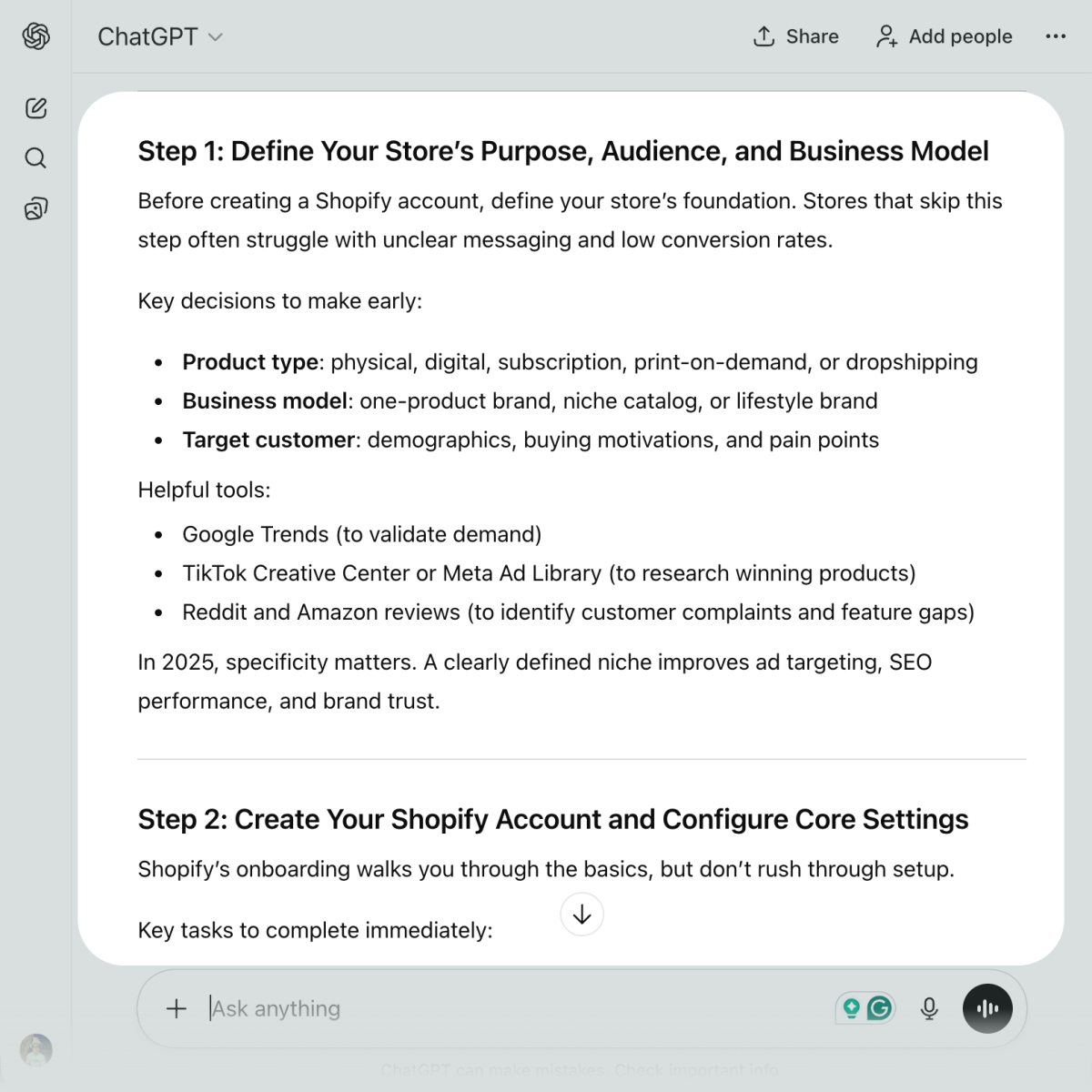The image size is (1092, 1092).
Task: Start a new chat with the compose icon
Action: [36, 108]
